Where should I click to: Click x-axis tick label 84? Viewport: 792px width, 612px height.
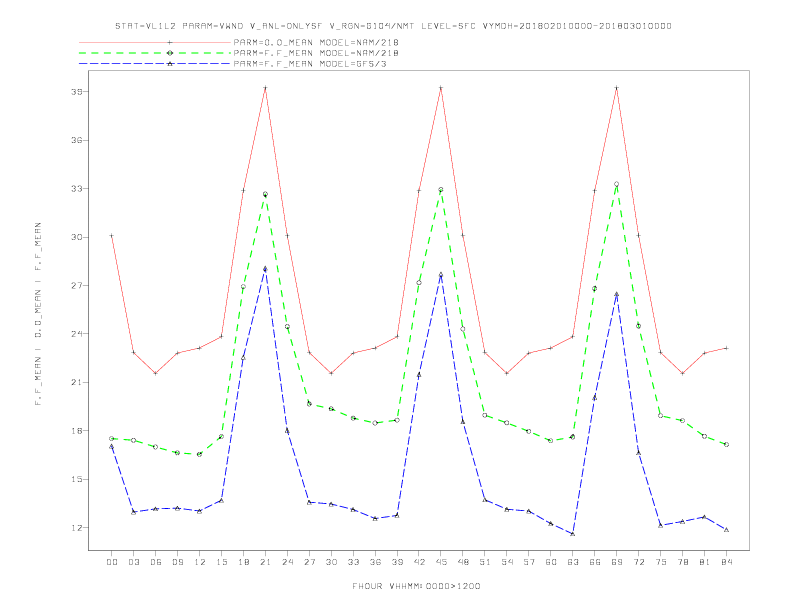727,562
